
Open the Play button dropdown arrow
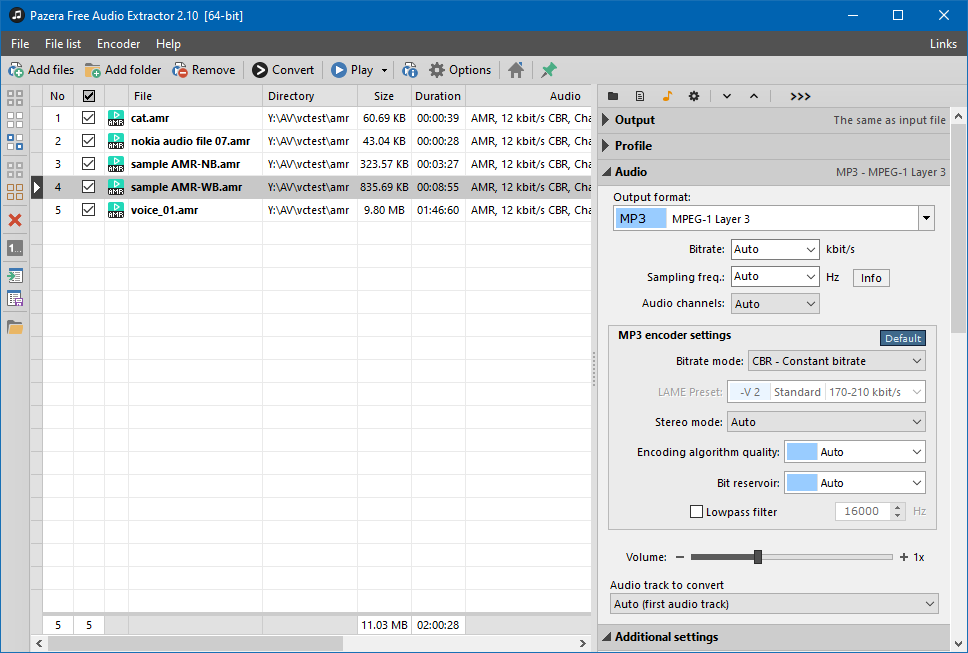[x=384, y=70]
